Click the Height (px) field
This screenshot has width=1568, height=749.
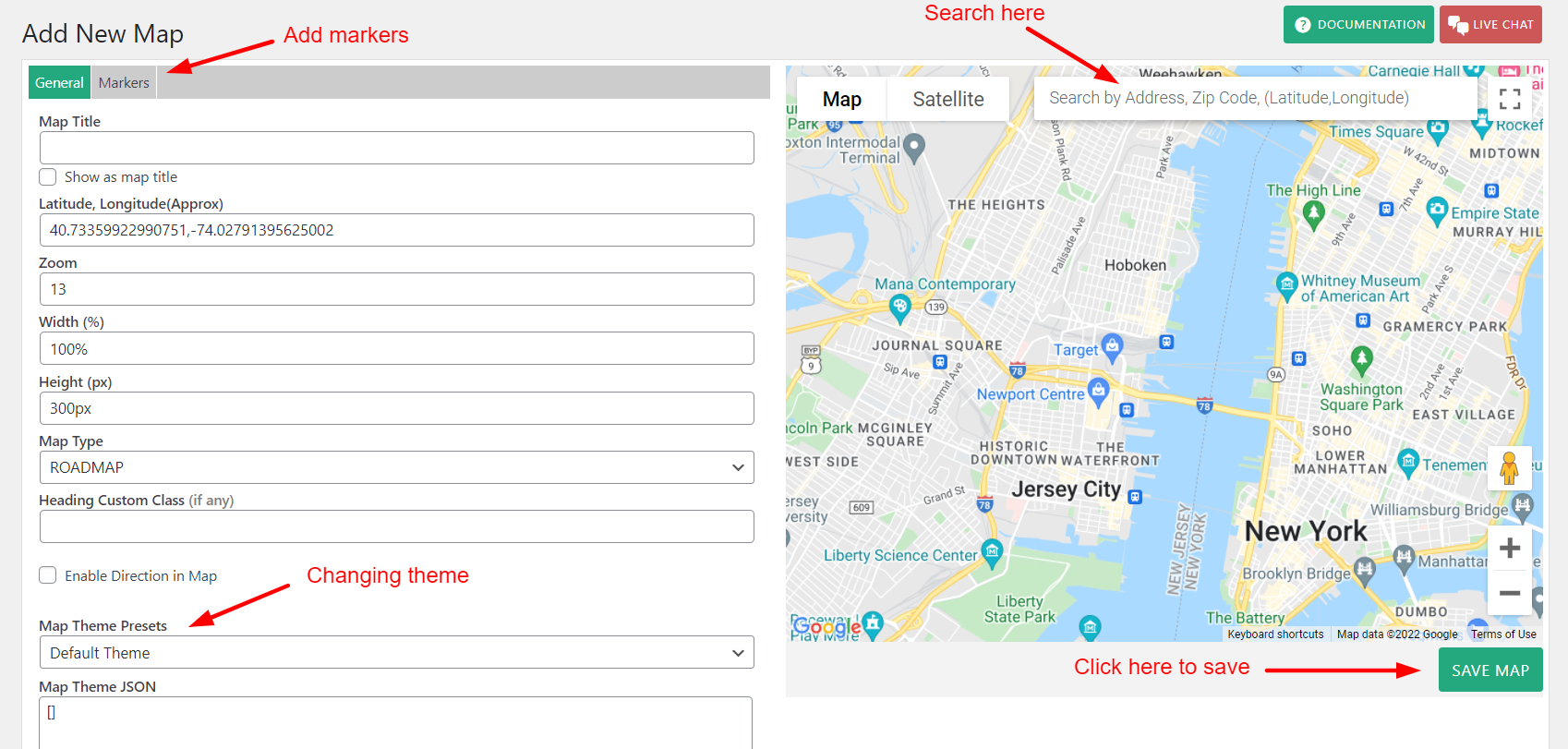(396, 408)
